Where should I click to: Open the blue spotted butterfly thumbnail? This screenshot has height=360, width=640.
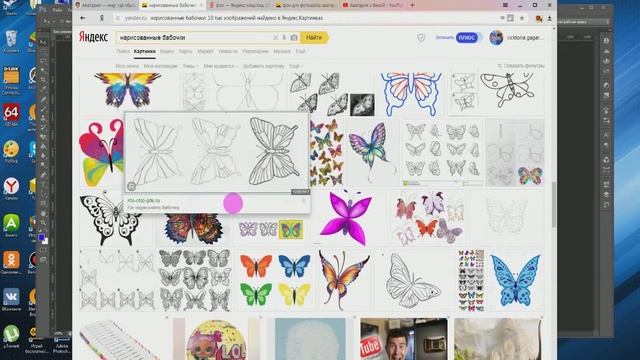point(516,280)
